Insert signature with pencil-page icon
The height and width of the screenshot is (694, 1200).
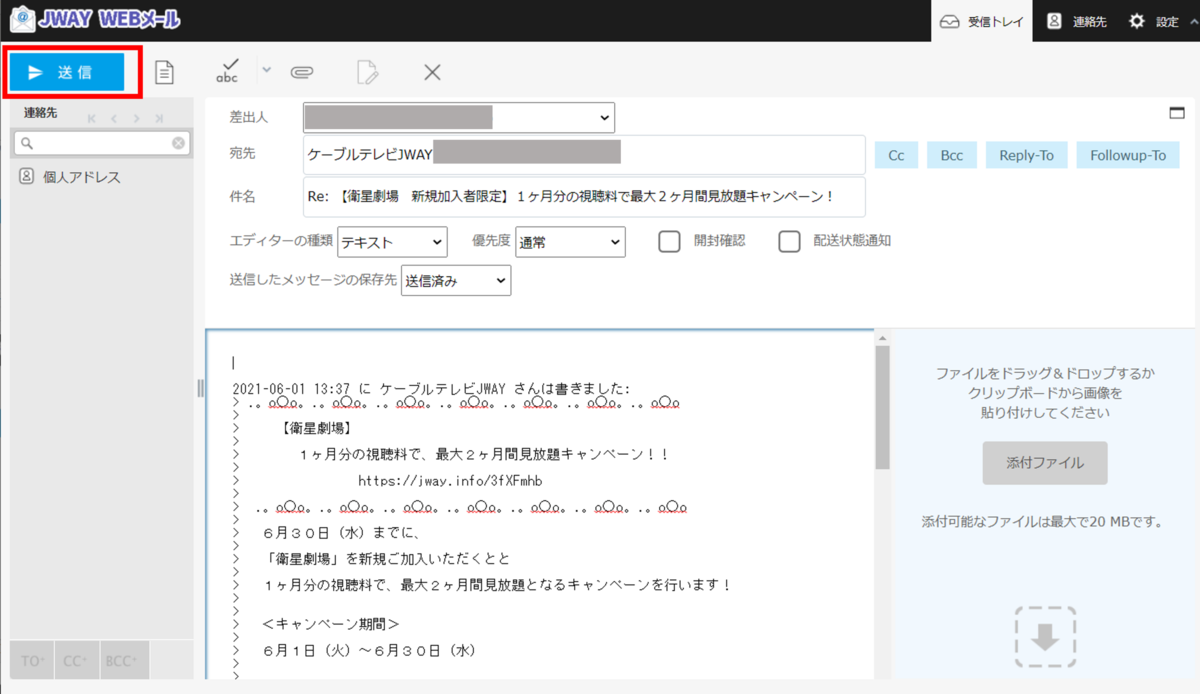(x=368, y=72)
